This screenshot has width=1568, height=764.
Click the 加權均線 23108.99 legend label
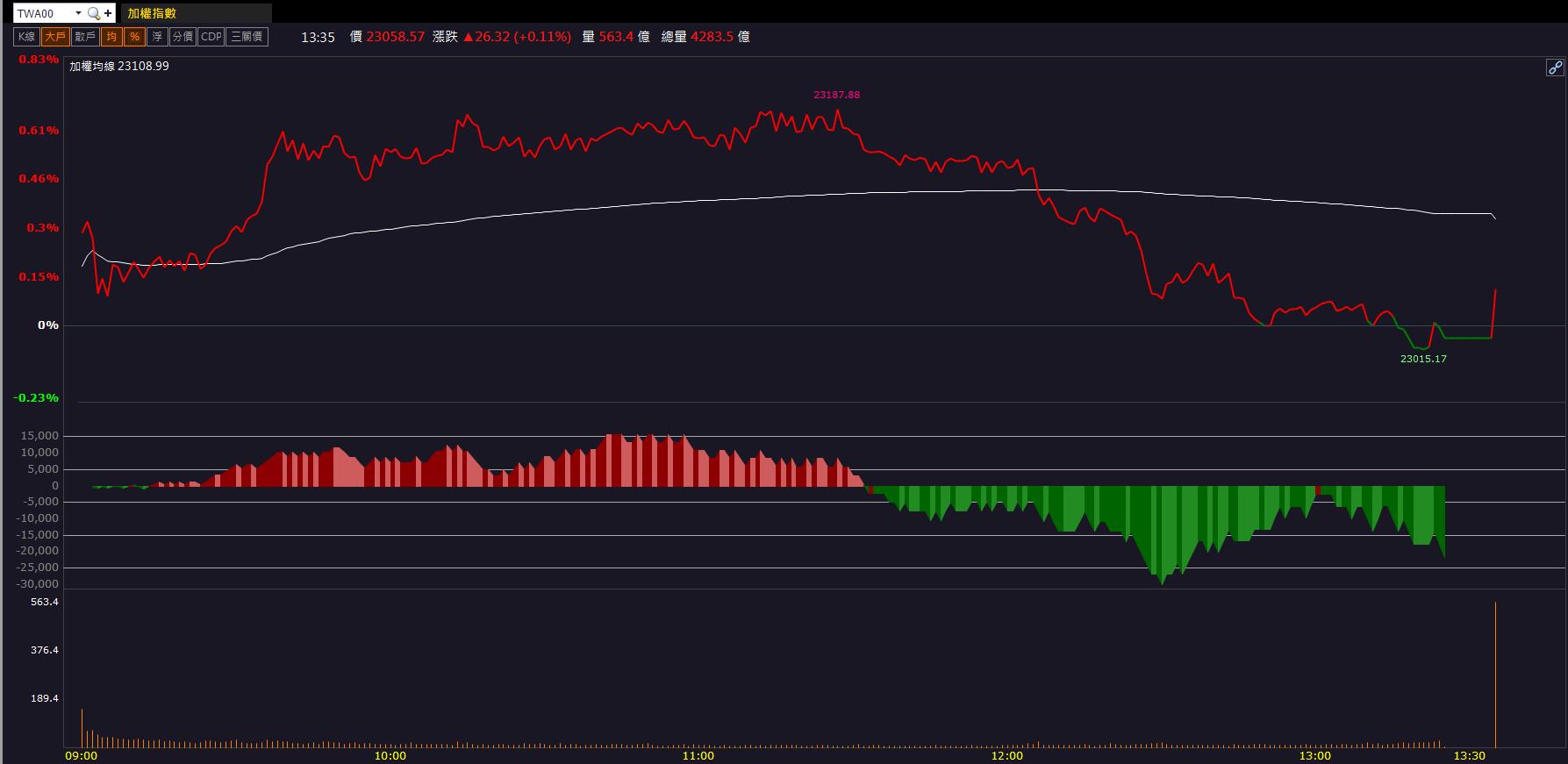click(x=119, y=66)
